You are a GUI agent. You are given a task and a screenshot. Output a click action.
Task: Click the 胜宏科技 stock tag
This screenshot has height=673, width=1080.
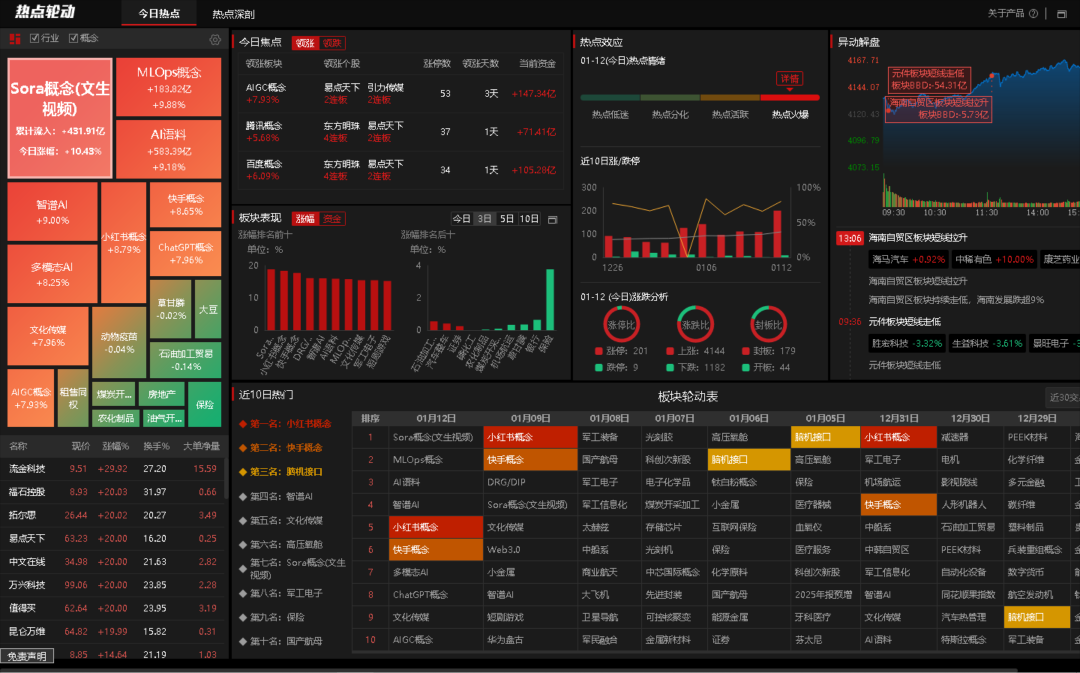click(x=906, y=343)
